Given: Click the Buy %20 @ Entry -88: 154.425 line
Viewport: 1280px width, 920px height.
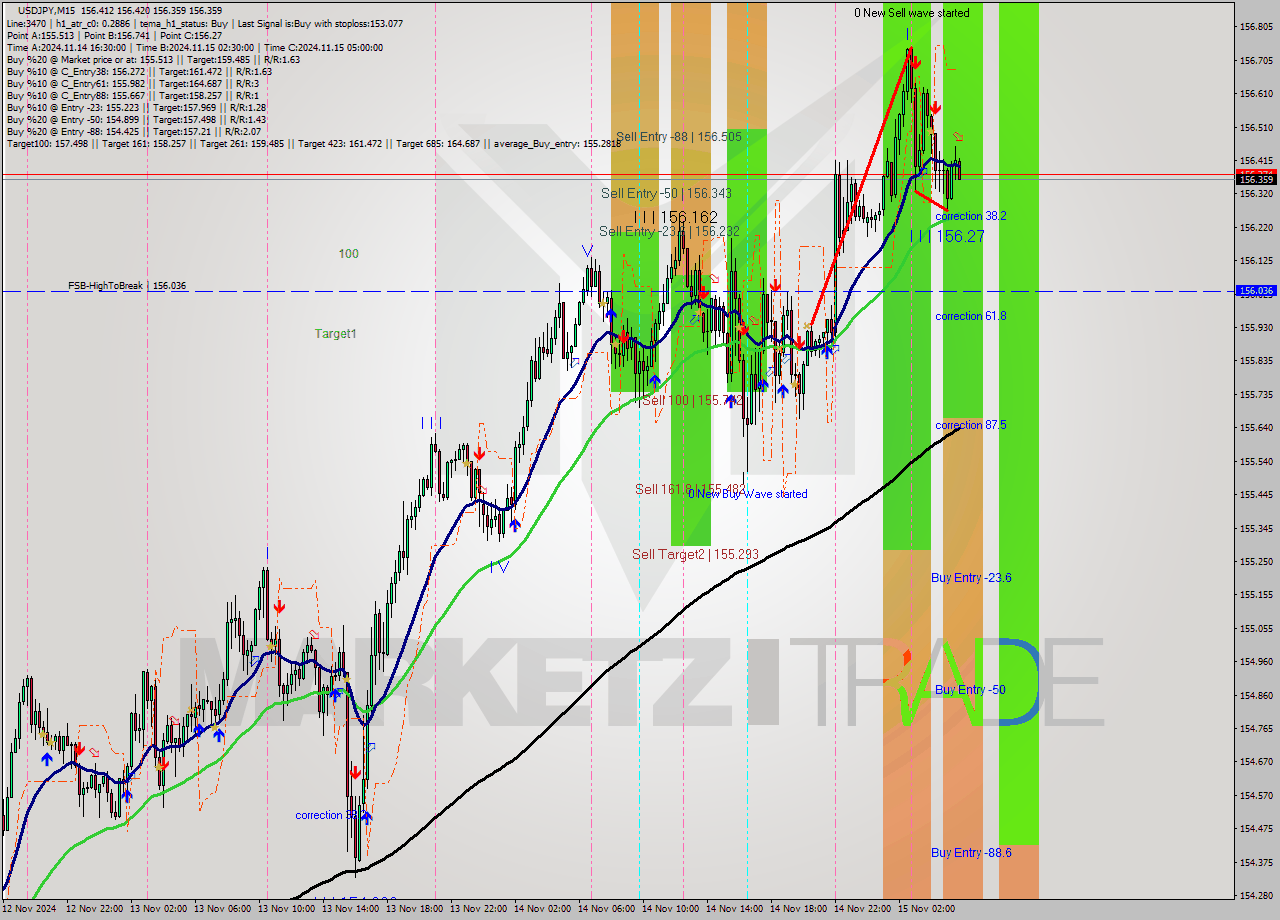Looking at the screenshot, I should (x=134, y=131).
